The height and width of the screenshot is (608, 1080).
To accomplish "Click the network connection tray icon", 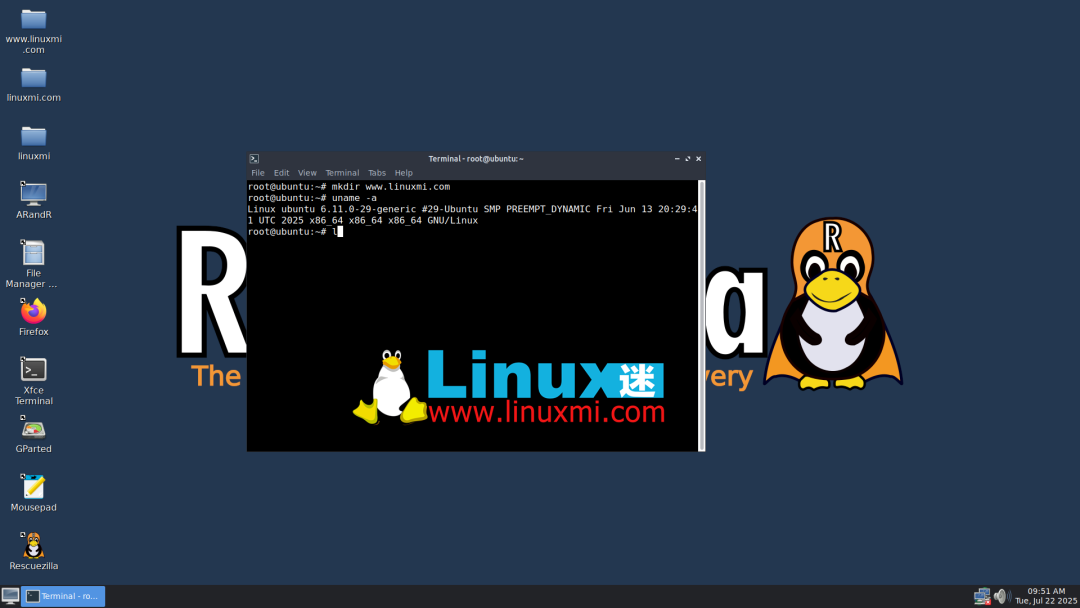I will 982,596.
